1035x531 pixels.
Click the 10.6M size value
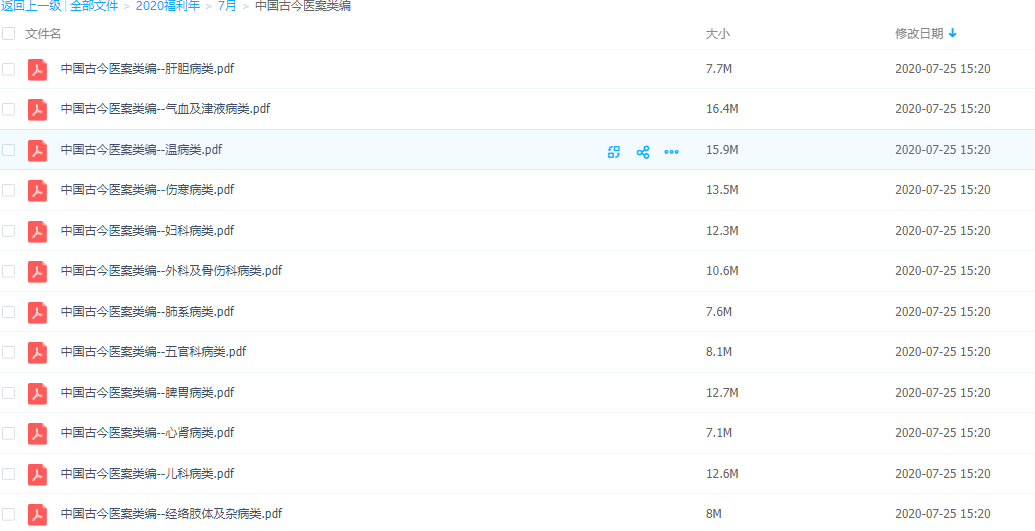click(x=722, y=271)
